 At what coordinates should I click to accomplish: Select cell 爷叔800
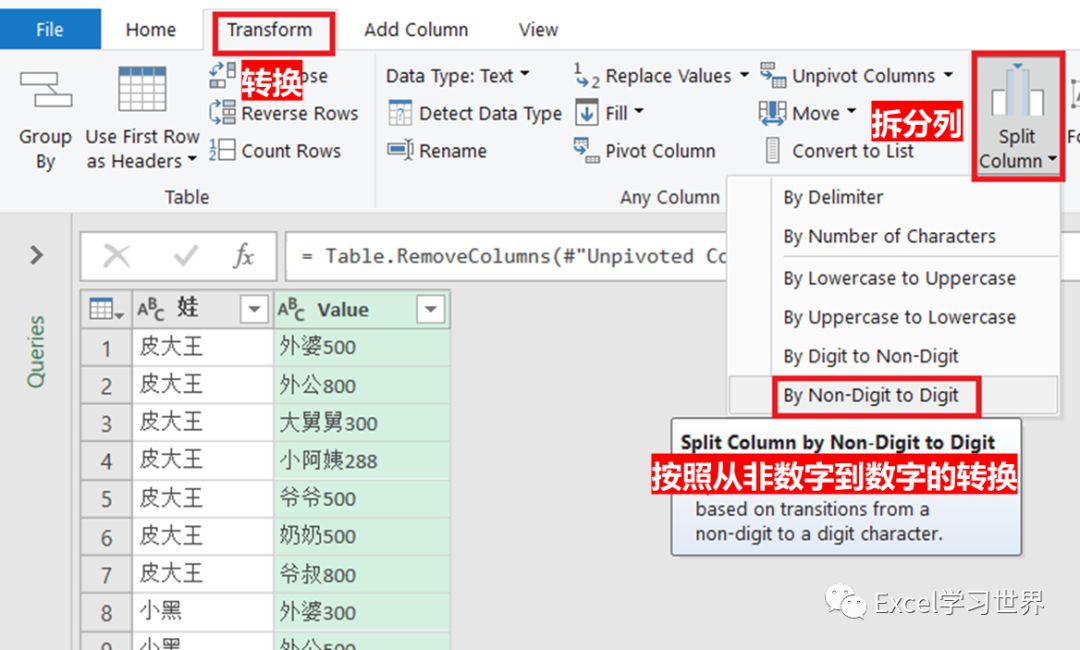(x=362, y=574)
